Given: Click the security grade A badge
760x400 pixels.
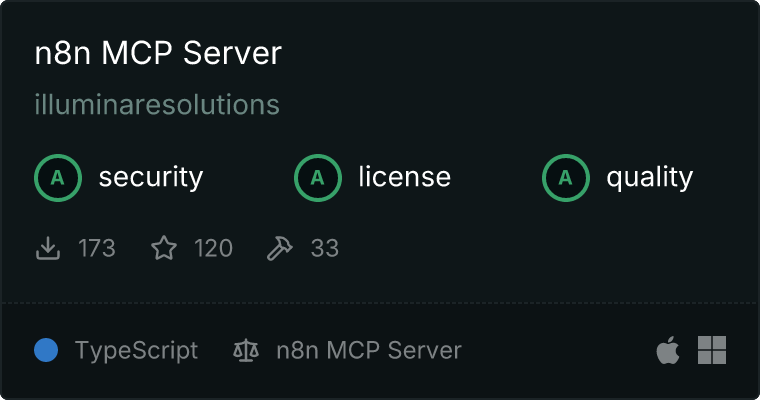Looking at the screenshot, I should tap(58, 178).
